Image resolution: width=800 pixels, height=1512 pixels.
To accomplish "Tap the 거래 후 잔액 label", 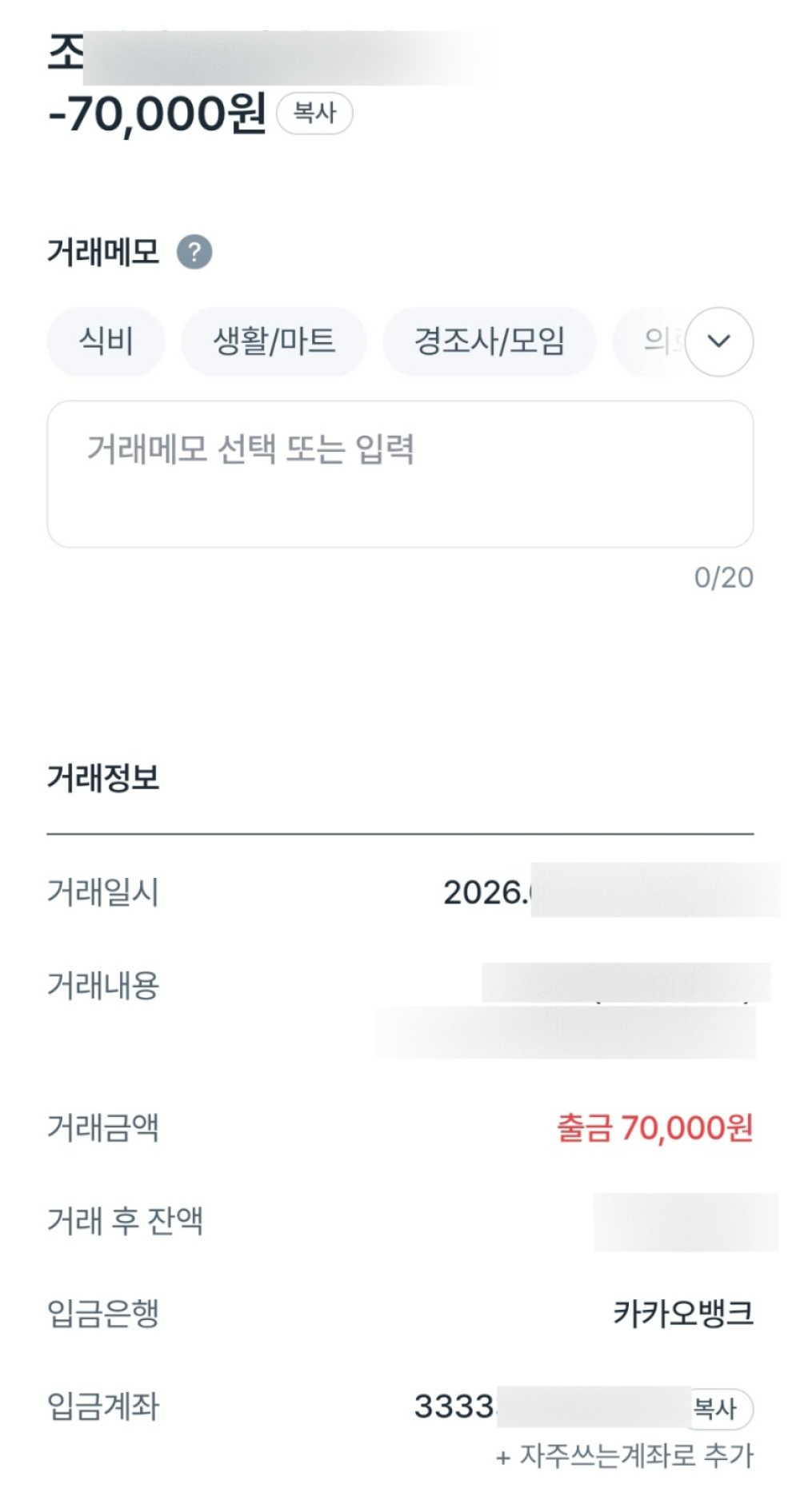I will 125,1221.
